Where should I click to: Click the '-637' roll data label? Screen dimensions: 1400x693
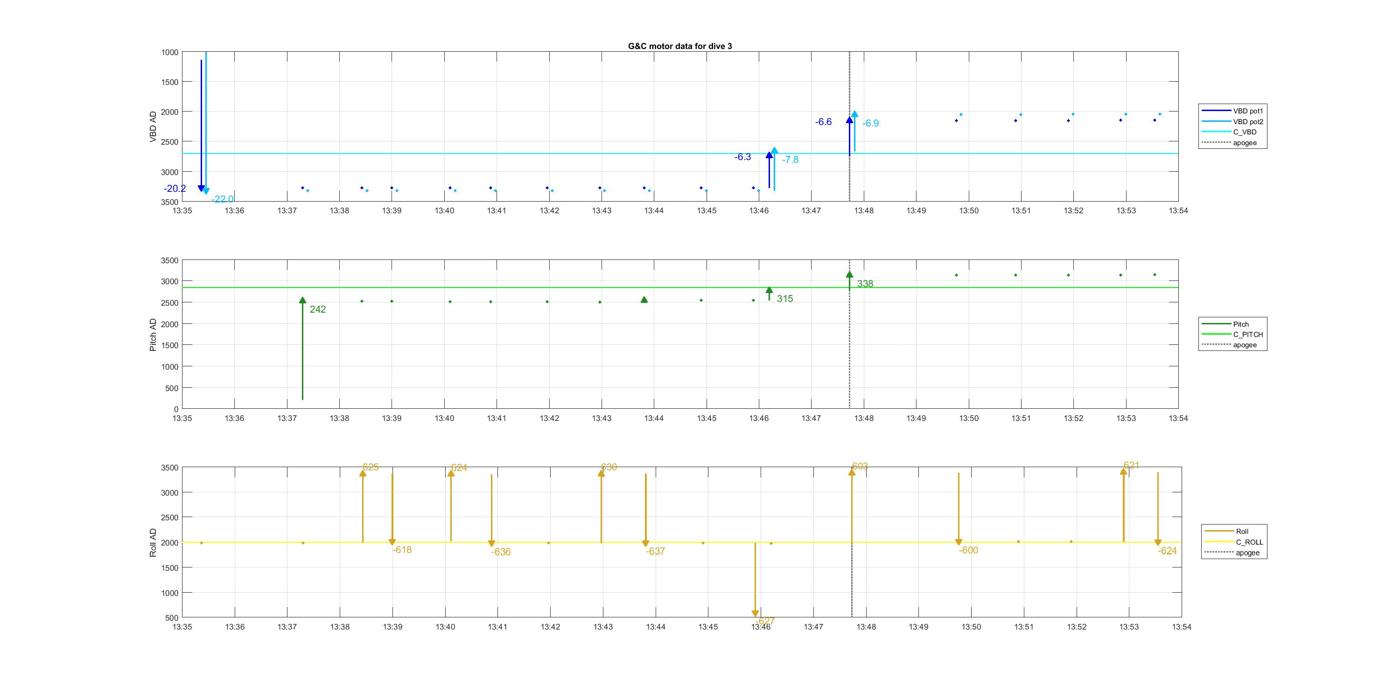coord(655,552)
